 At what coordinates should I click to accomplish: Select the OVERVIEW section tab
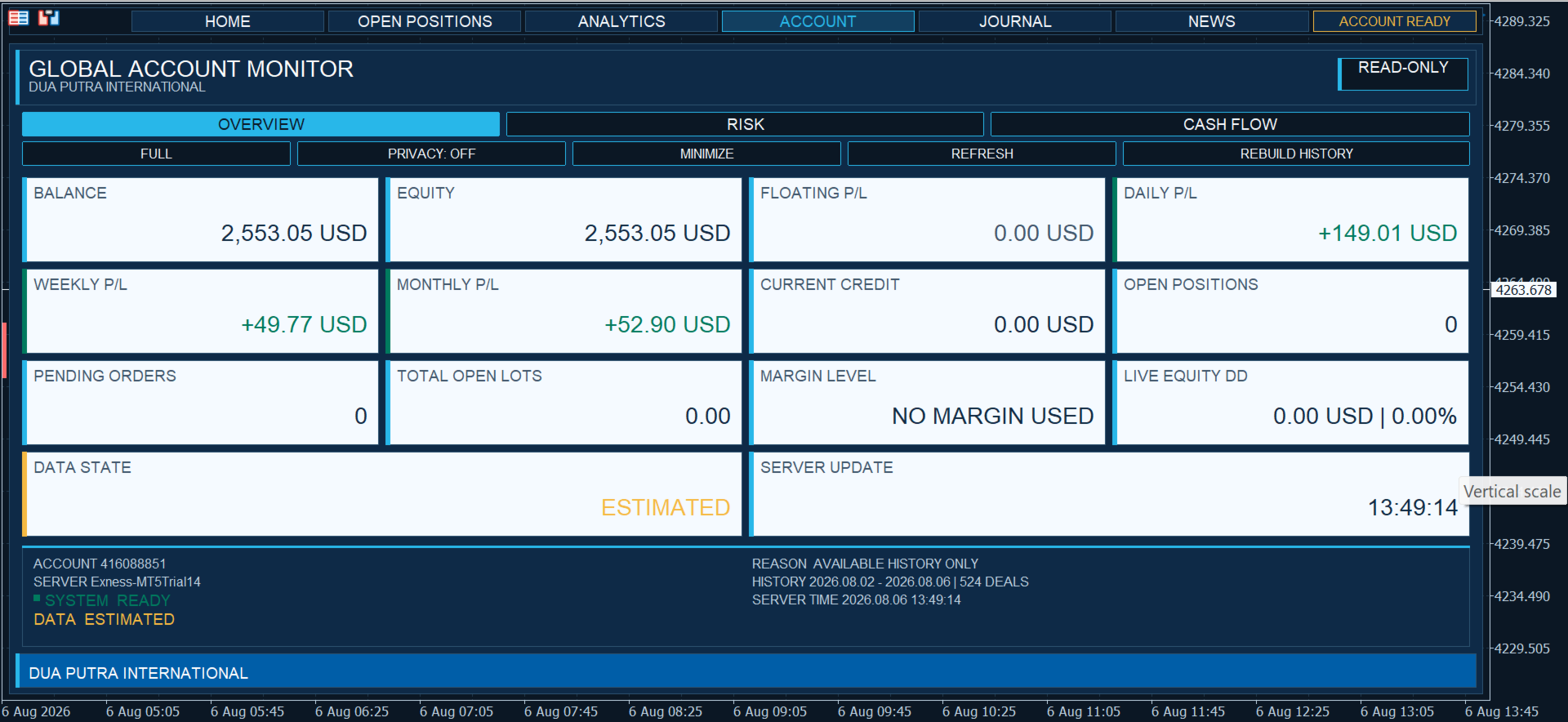click(261, 124)
